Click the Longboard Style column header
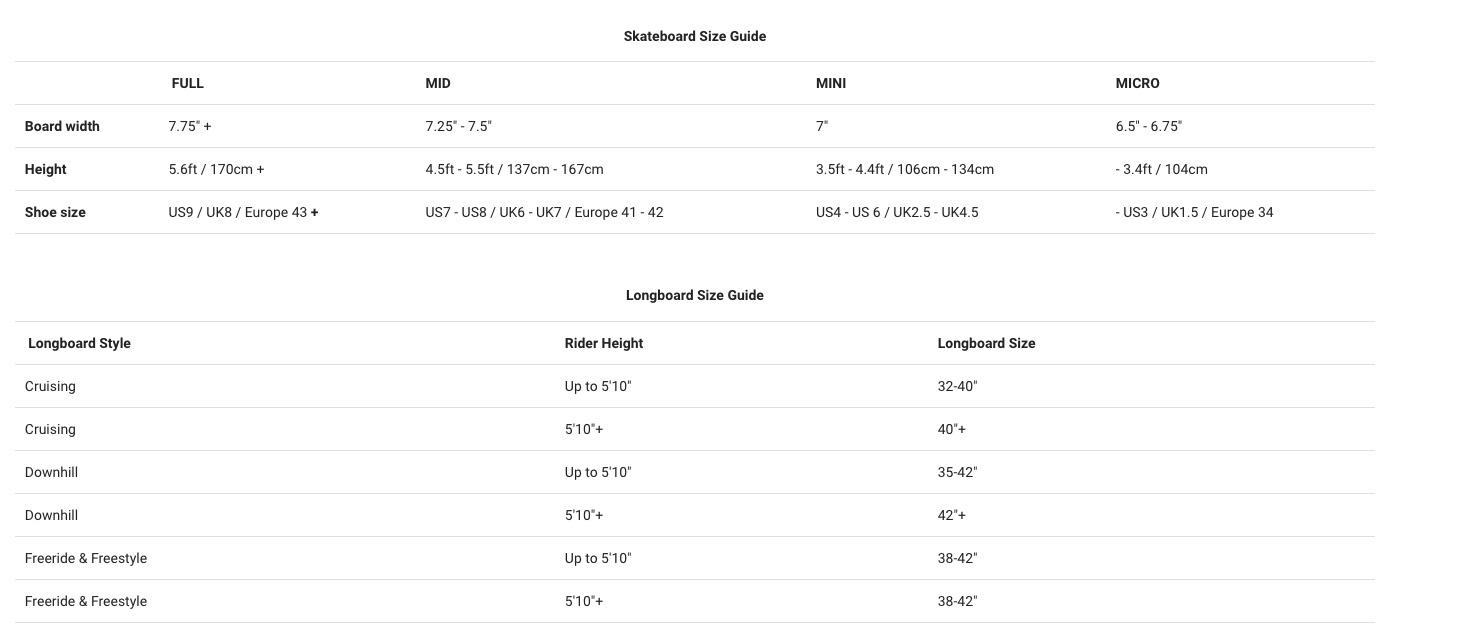1477x641 pixels. pos(79,343)
